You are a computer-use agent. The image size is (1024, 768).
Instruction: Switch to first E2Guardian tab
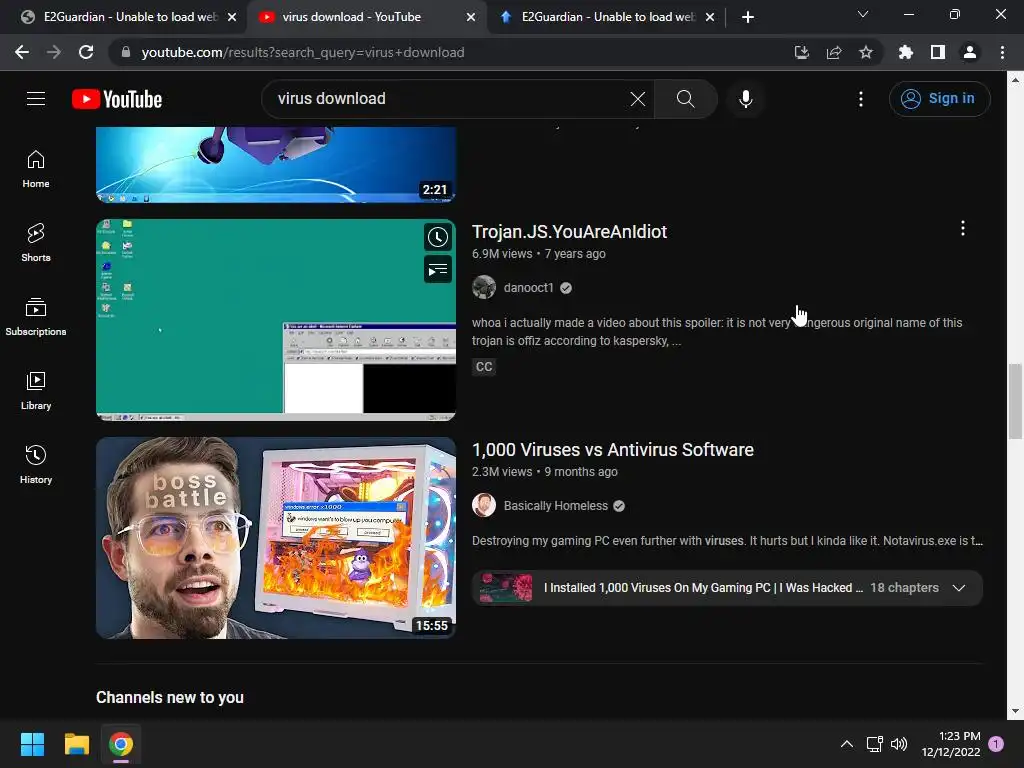click(x=129, y=17)
